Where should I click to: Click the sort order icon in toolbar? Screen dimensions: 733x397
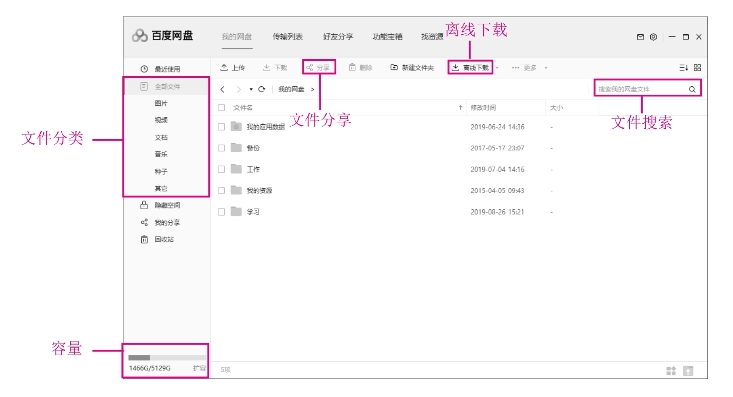(x=683, y=68)
